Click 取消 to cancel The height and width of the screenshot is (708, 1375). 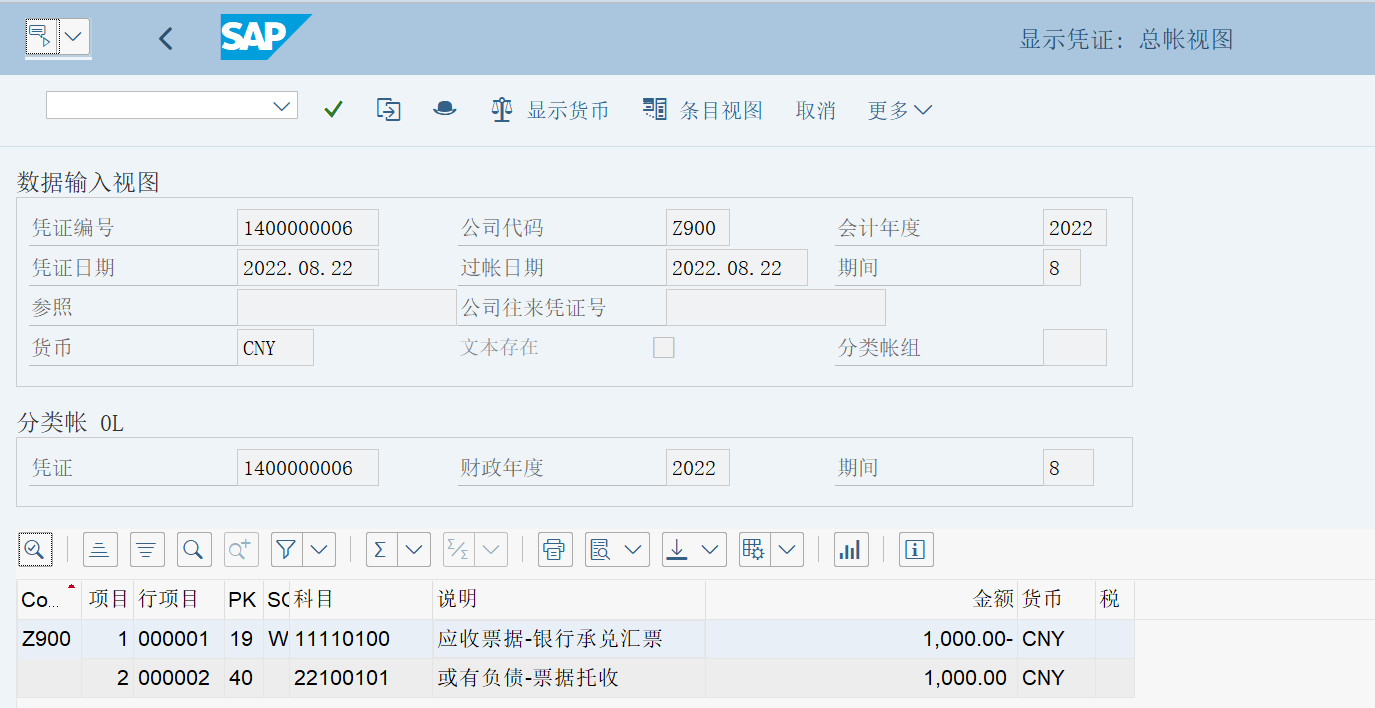[815, 110]
